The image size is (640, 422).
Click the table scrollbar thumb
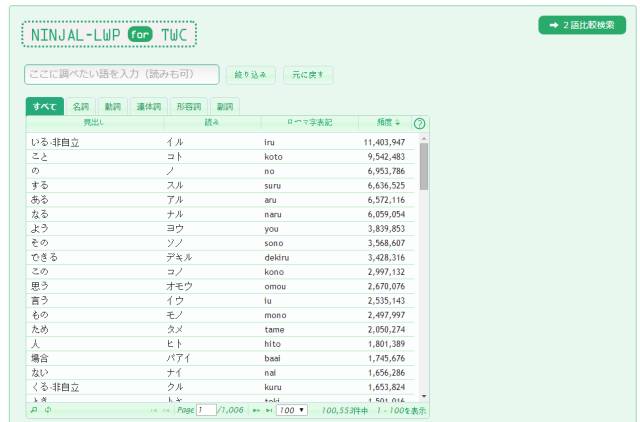[x=424, y=166]
